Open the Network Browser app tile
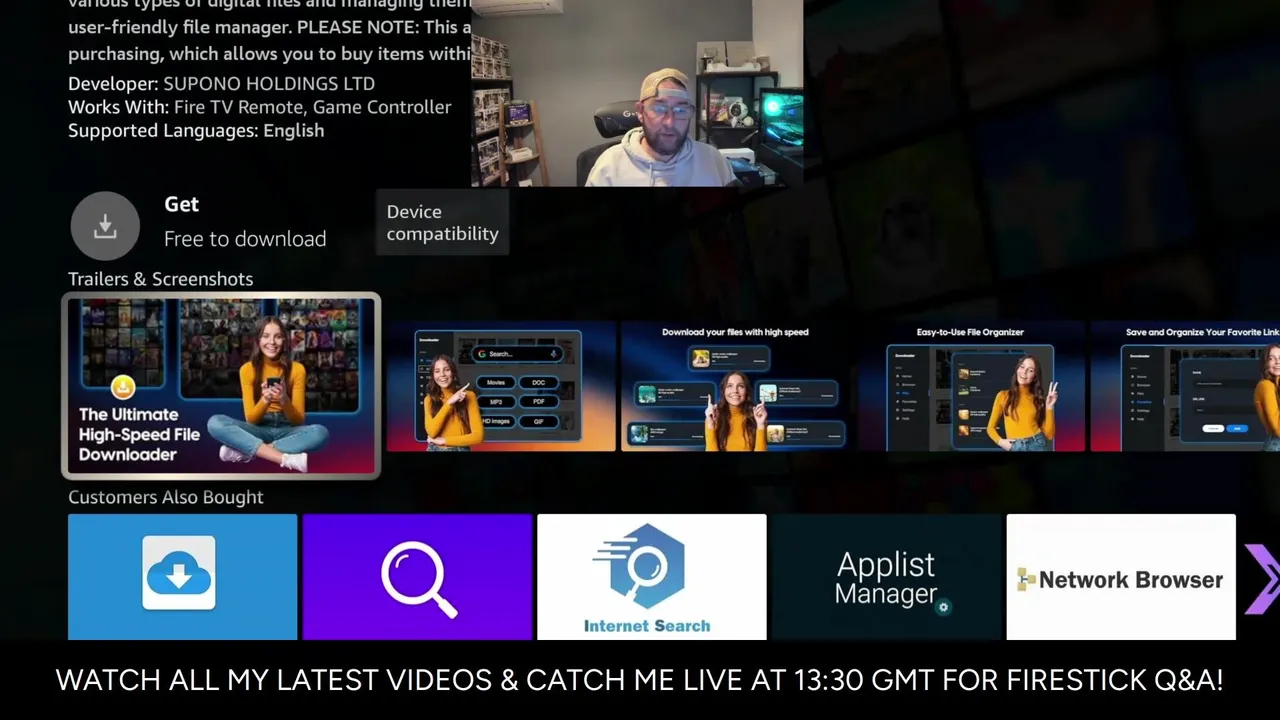This screenshot has width=1280, height=720. (x=1121, y=577)
